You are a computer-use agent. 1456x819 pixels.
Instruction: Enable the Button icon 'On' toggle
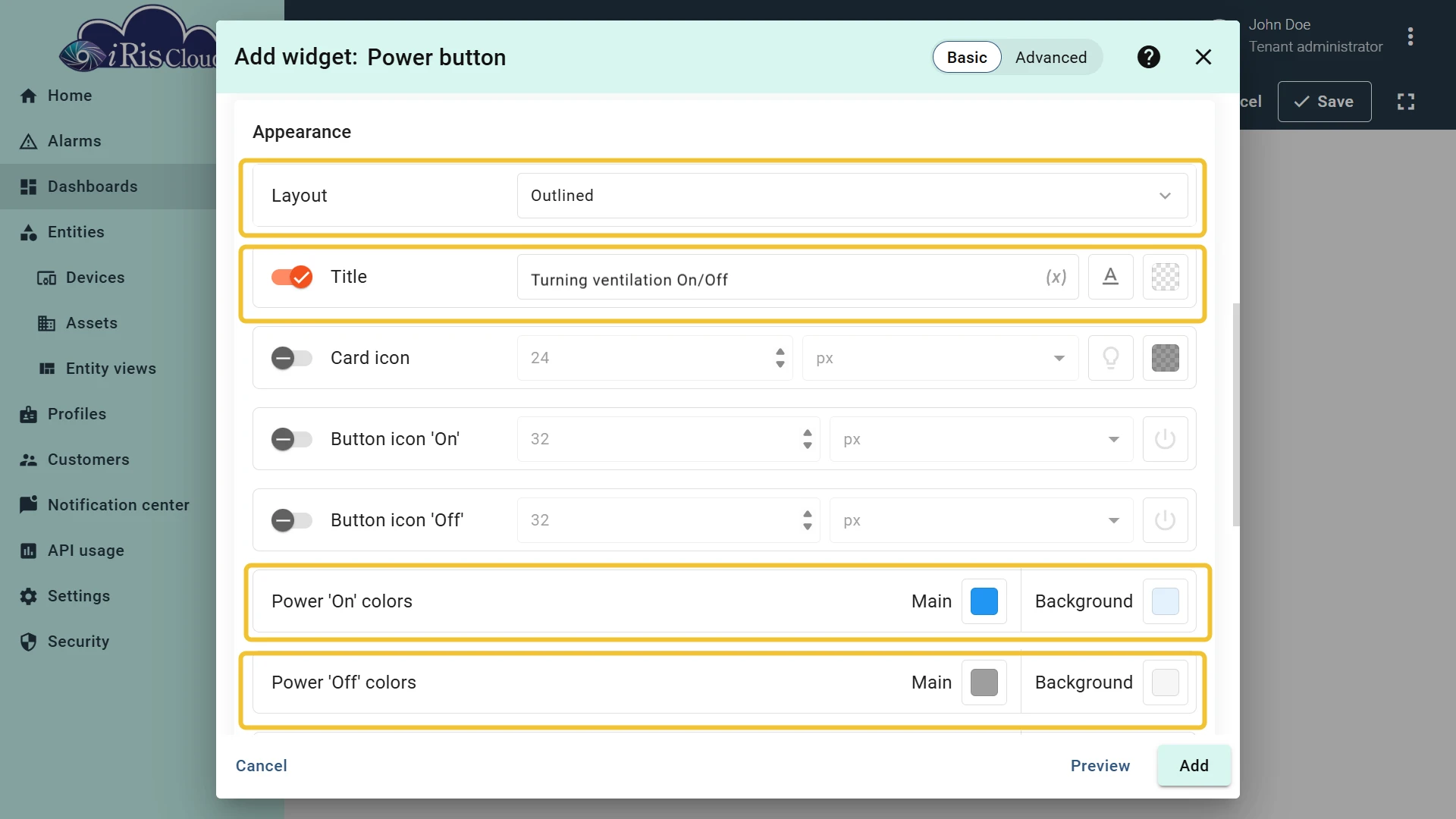pyautogui.click(x=292, y=439)
